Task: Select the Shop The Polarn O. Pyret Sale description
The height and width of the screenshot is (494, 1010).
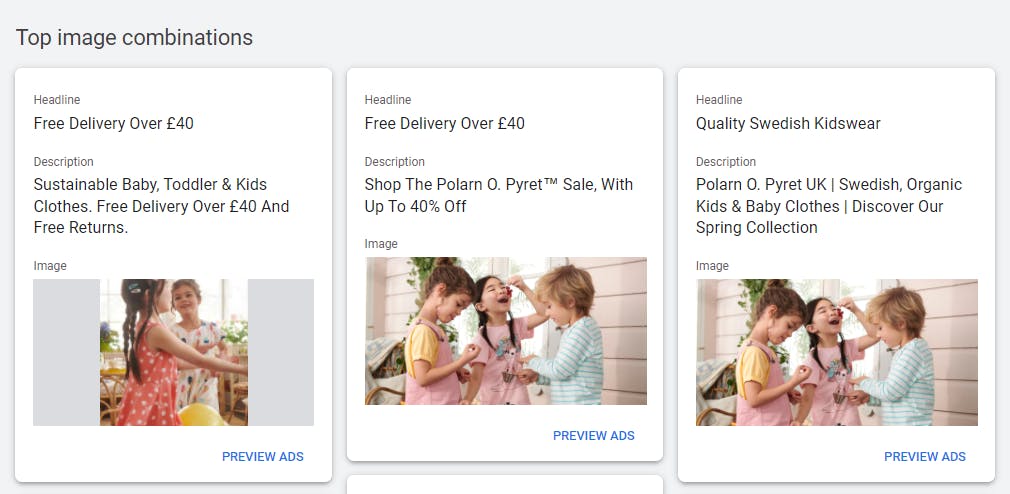Action: coord(499,195)
